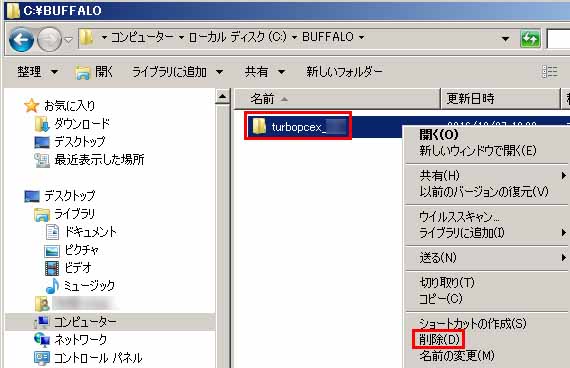
Task: Choose 削除(D) from the context menu
Action: tap(439, 339)
